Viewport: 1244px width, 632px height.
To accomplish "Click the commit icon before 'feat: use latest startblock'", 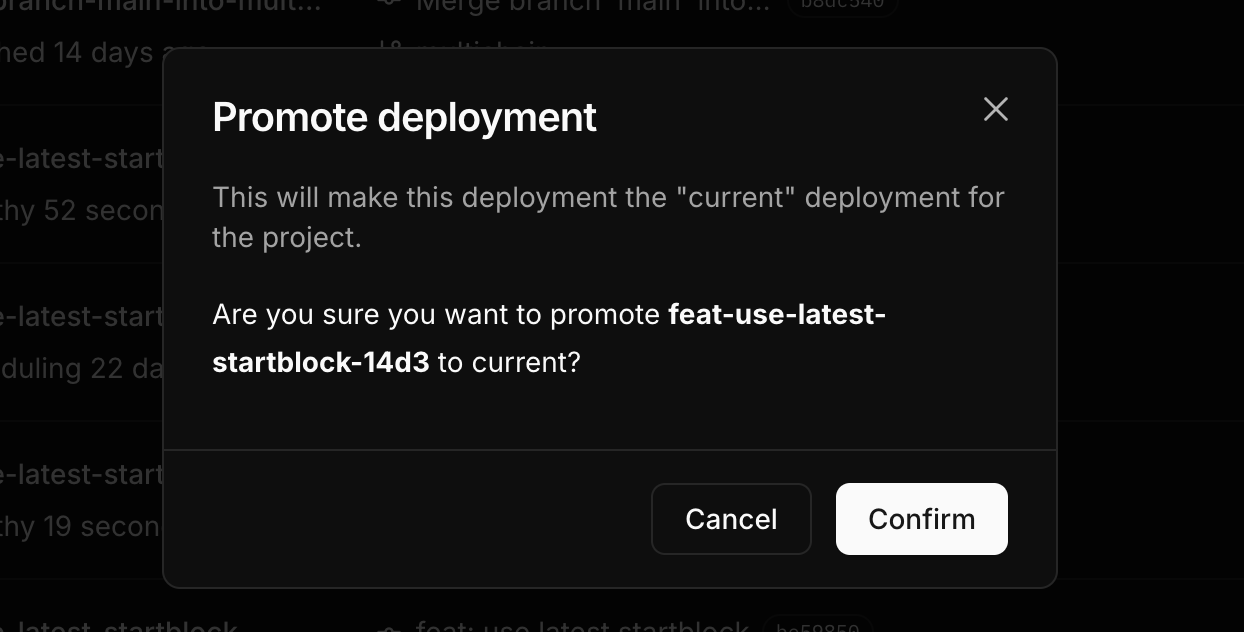I will click(390, 627).
